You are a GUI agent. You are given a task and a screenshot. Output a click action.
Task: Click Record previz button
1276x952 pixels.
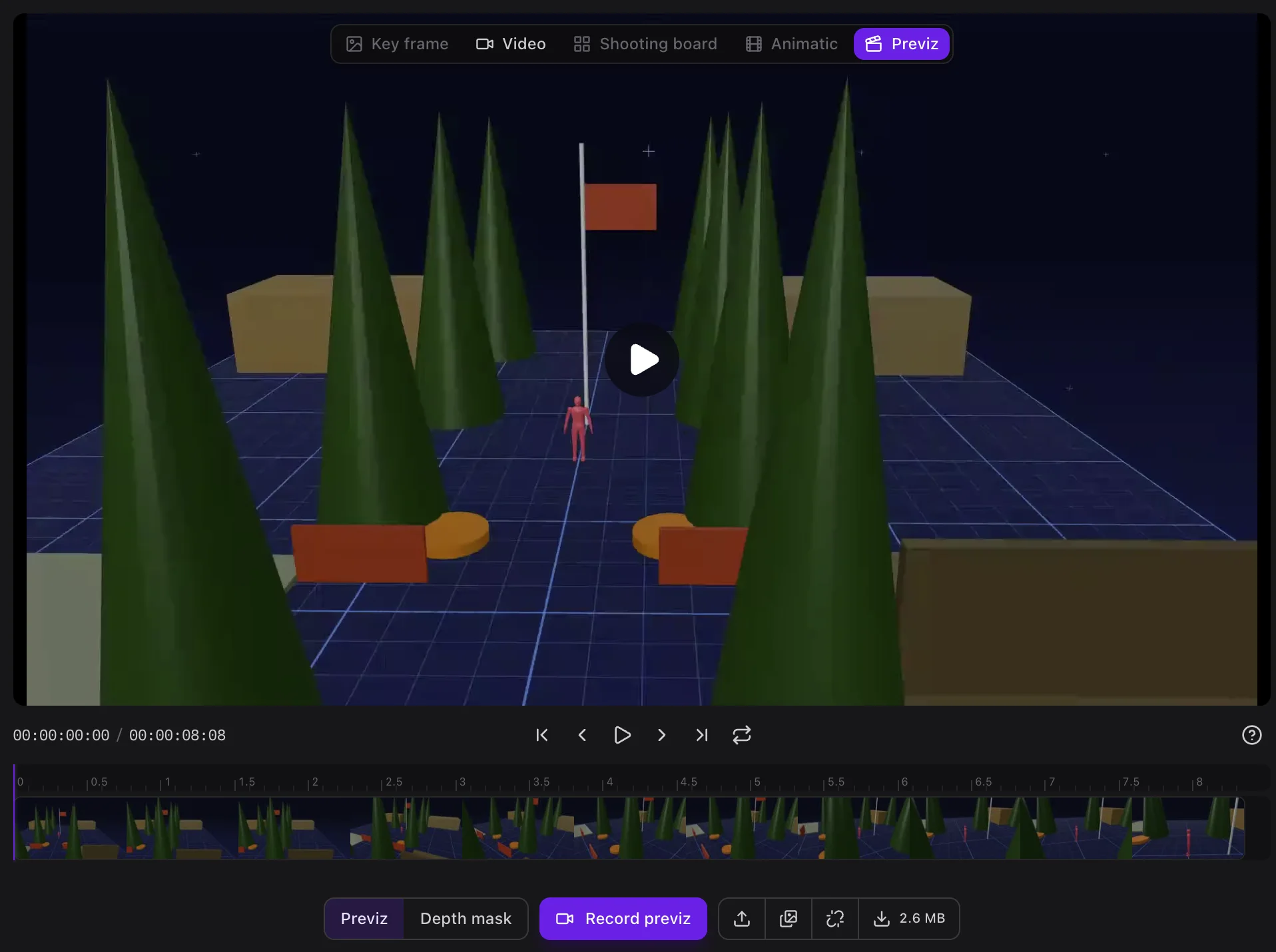pos(623,919)
